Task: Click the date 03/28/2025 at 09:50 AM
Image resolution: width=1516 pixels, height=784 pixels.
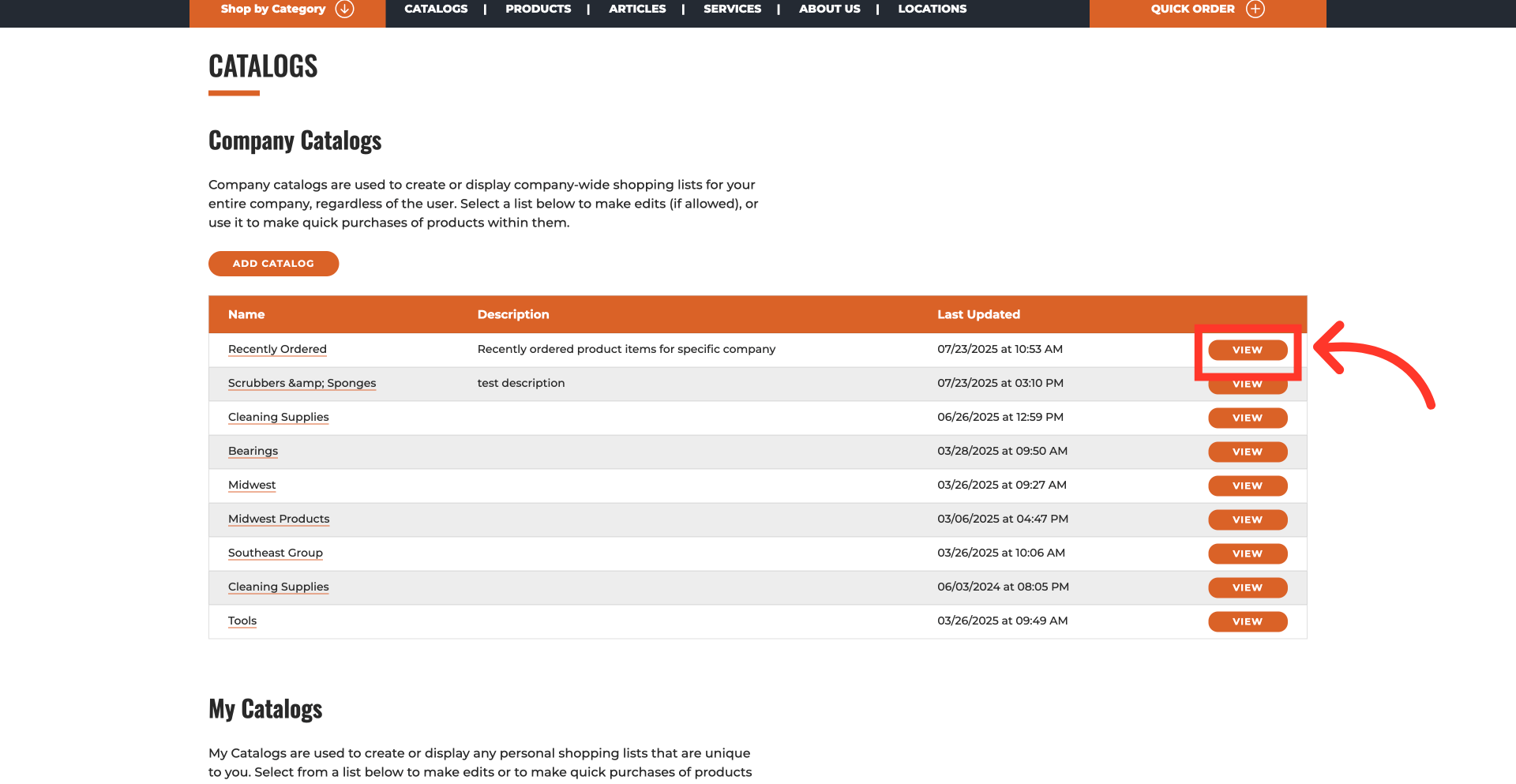Action: click(x=1002, y=451)
